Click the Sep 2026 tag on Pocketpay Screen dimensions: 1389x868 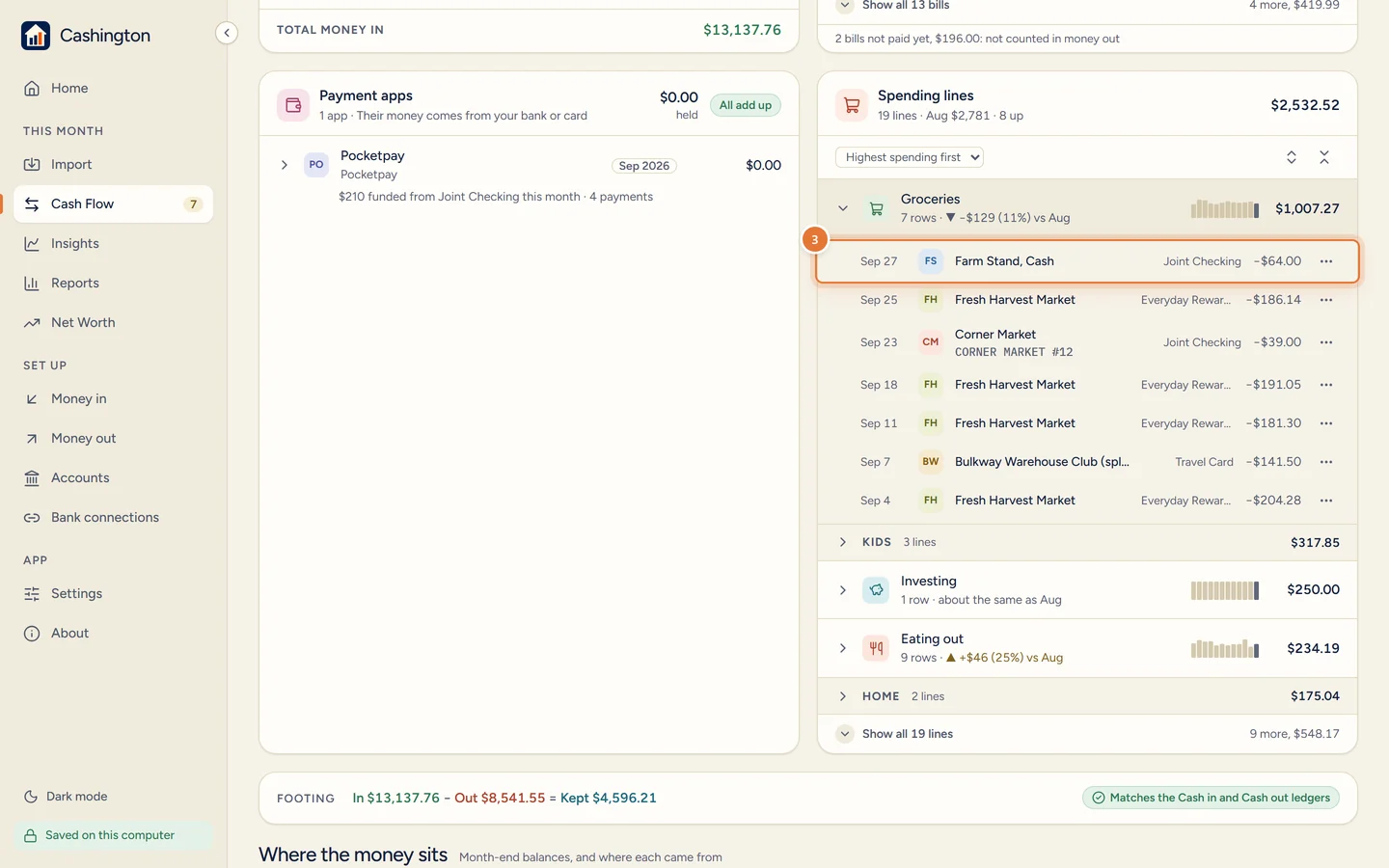644,166
